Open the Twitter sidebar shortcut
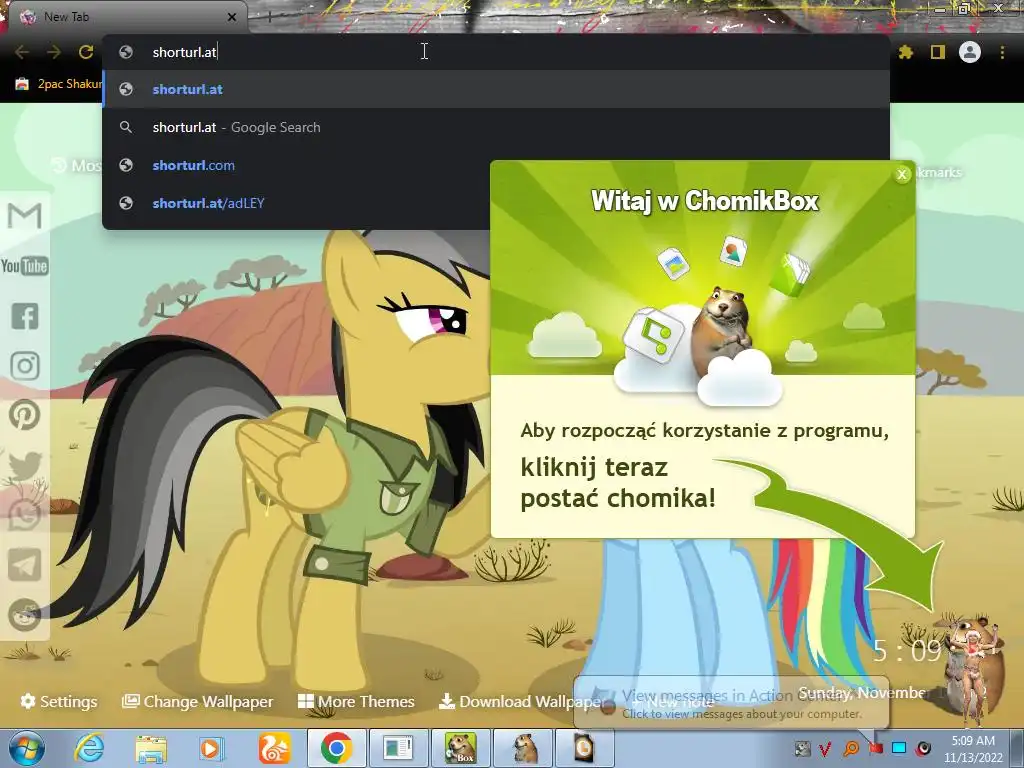The image size is (1024, 768). click(25, 465)
